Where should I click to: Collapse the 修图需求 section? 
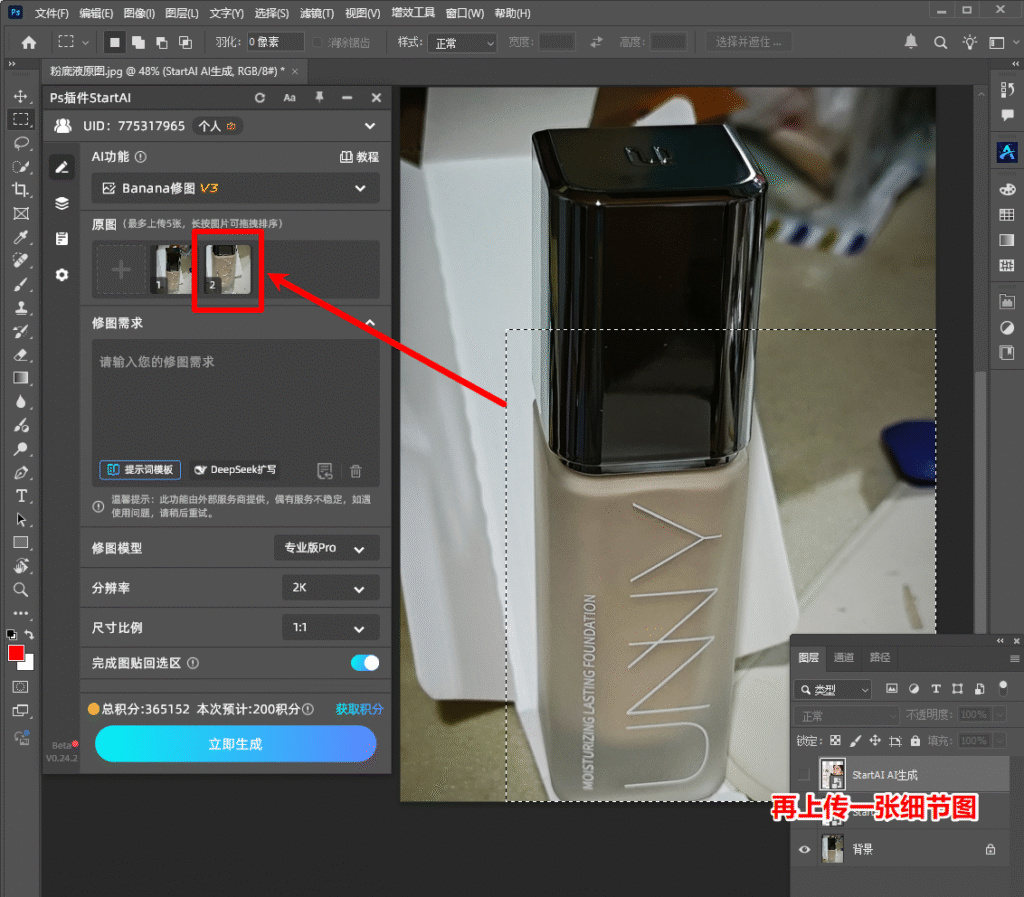tap(370, 323)
